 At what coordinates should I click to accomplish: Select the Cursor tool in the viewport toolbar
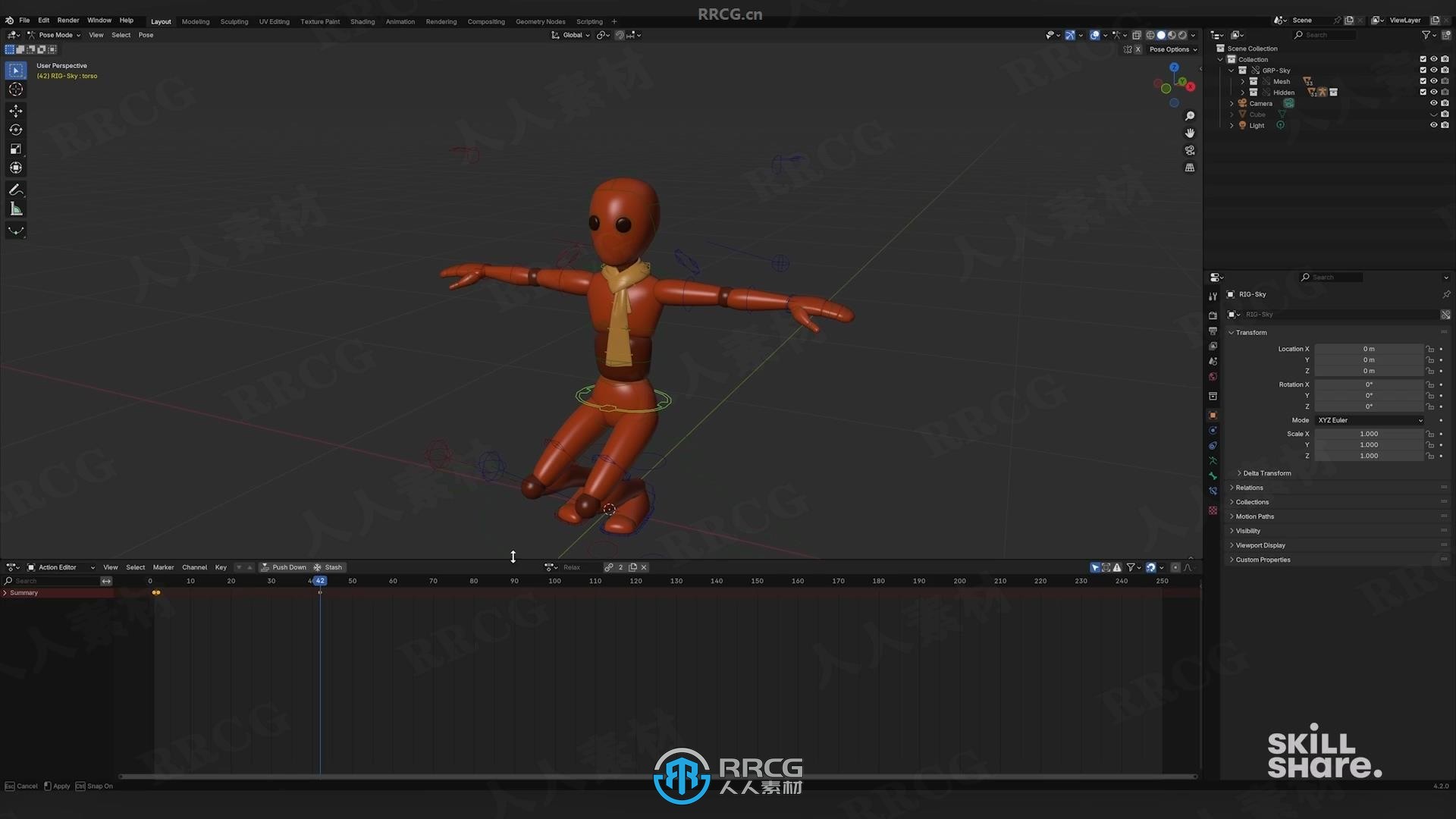click(16, 89)
